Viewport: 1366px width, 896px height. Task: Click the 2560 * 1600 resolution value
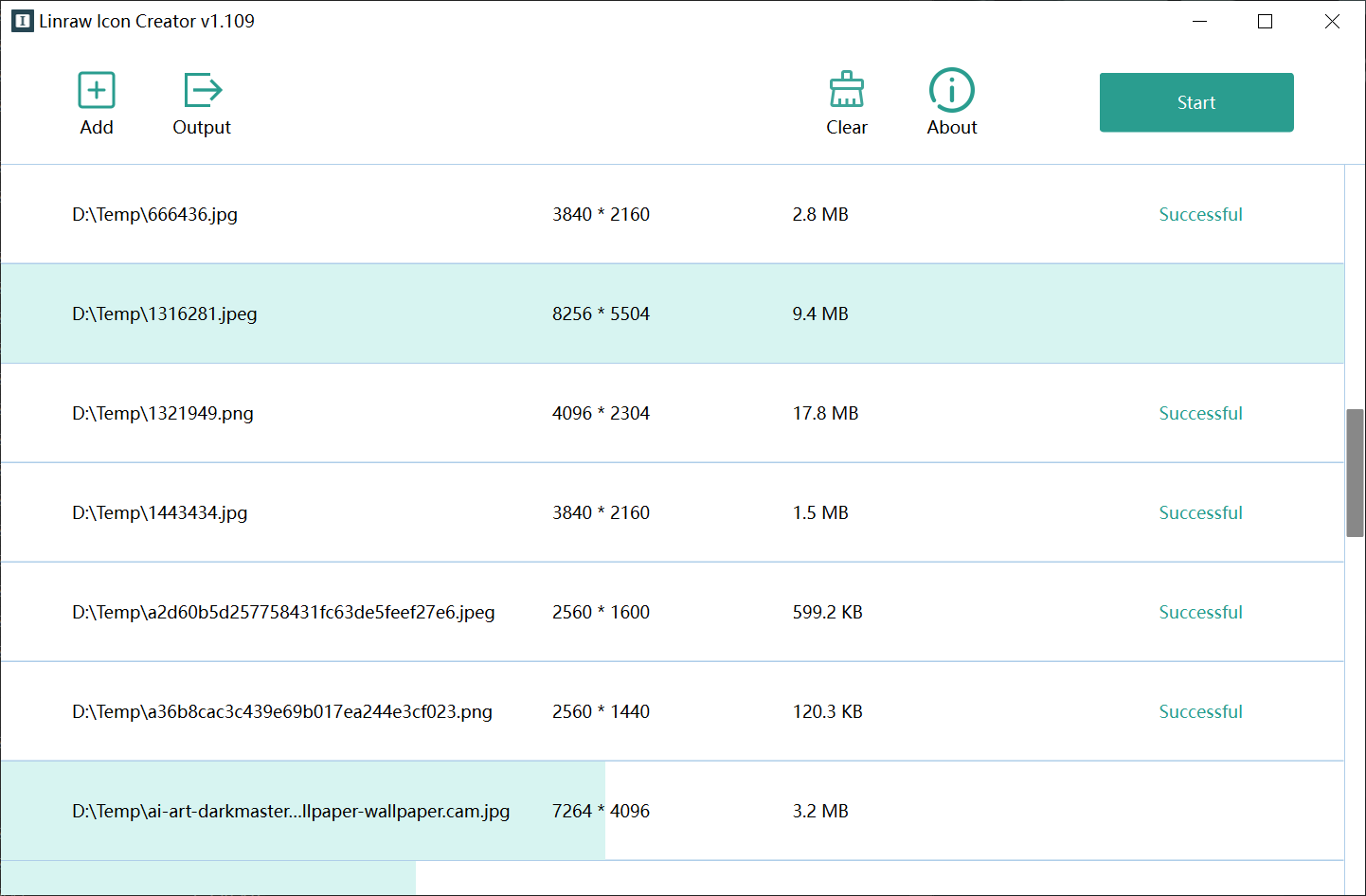click(x=602, y=612)
